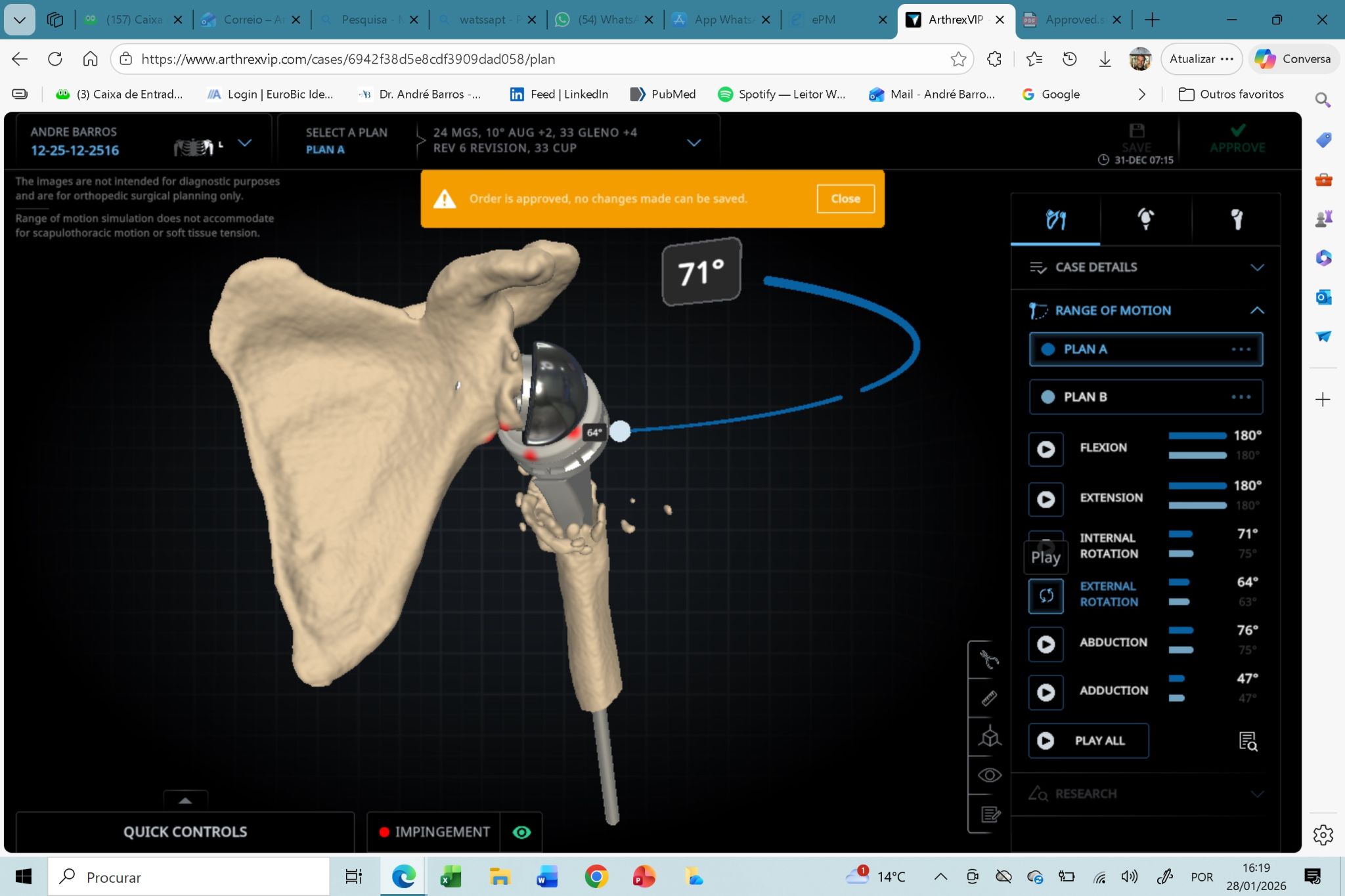Switch to the humeral stem tab
Screen dimensions: 1345x896
(1236, 219)
